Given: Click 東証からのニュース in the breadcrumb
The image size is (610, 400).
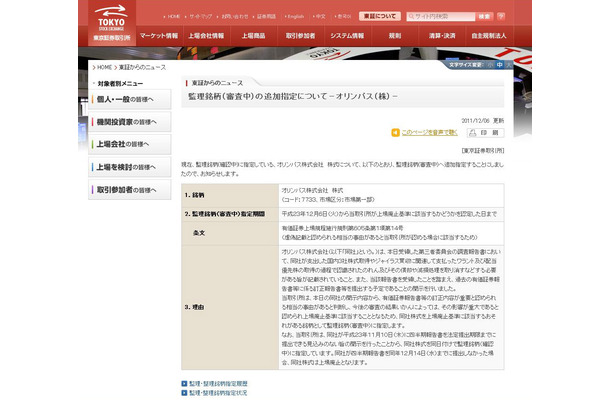Looking at the screenshot, I should pos(142,67).
